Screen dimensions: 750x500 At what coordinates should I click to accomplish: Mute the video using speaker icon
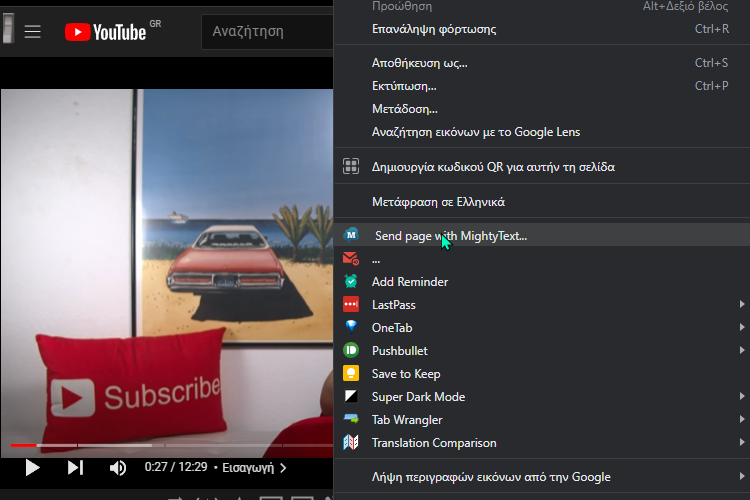[x=118, y=467]
